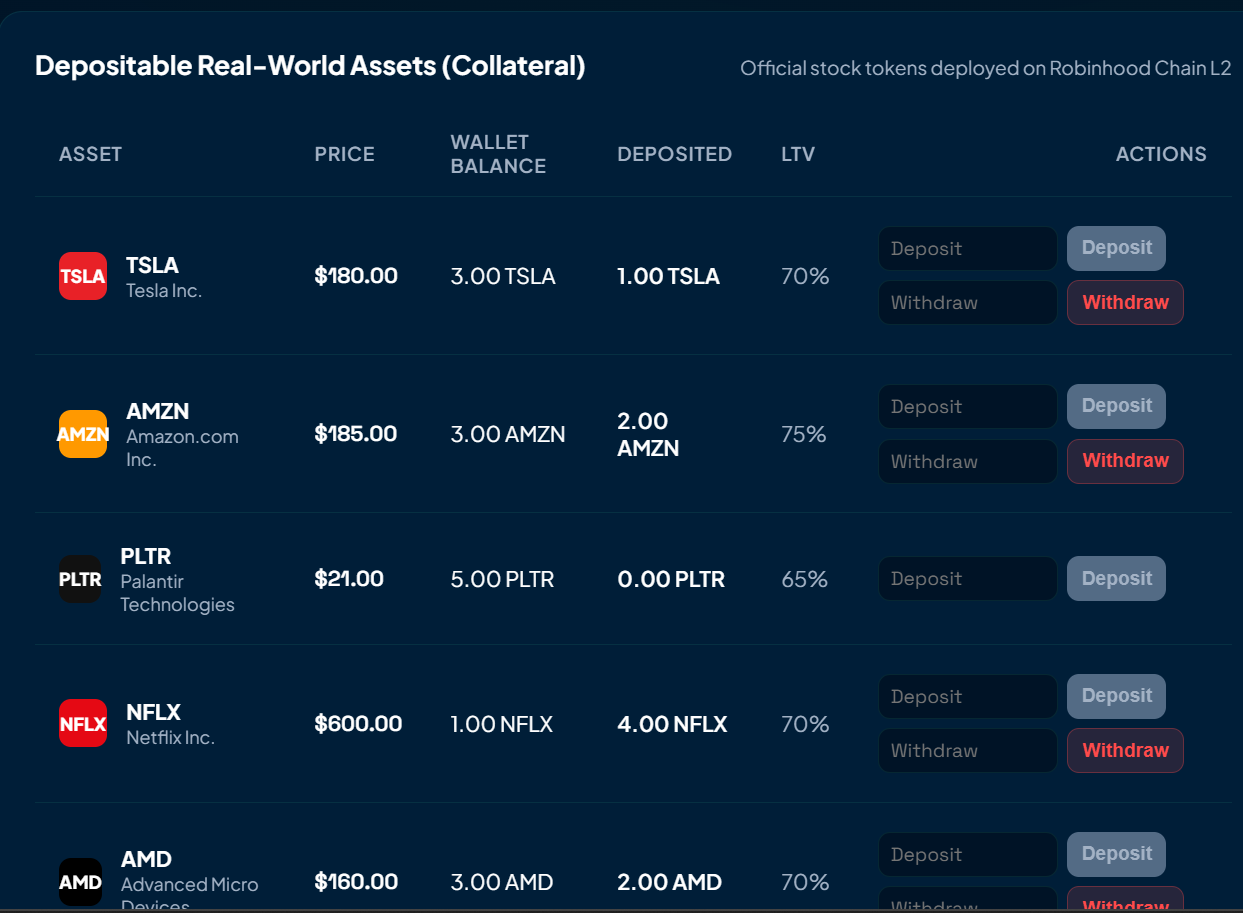Focus the NFLX Deposit amount field
This screenshot has width=1243, height=913.
pos(968,696)
